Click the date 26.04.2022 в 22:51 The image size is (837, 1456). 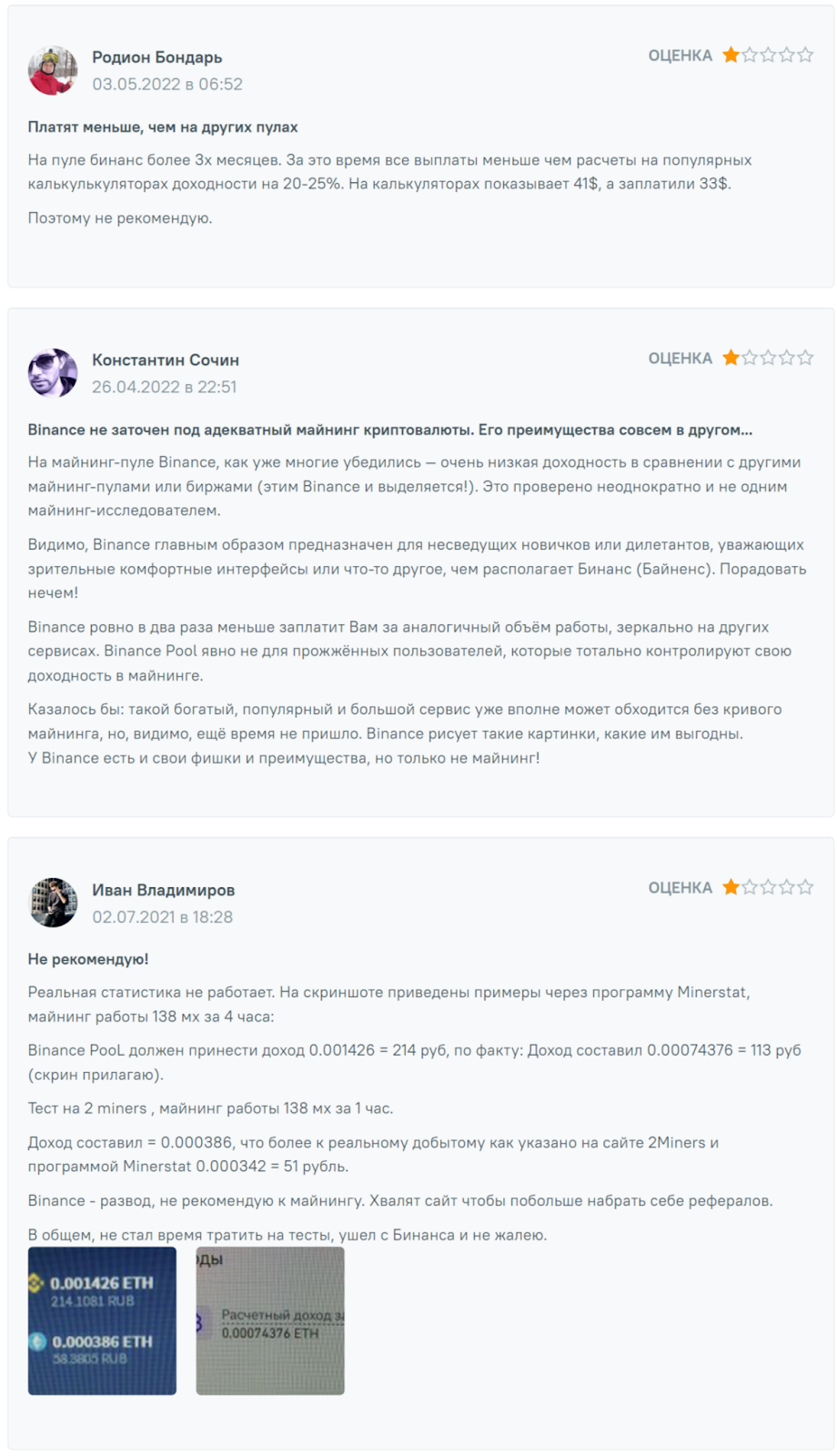164,387
